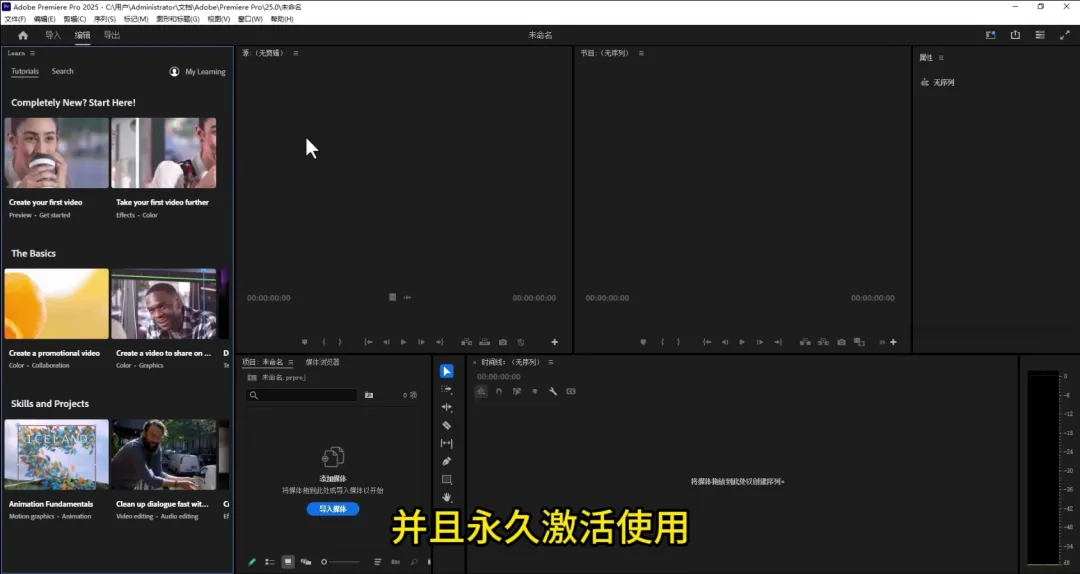Open the Program monitor button editor plus
The image size is (1080, 574).
[x=893, y=342]
